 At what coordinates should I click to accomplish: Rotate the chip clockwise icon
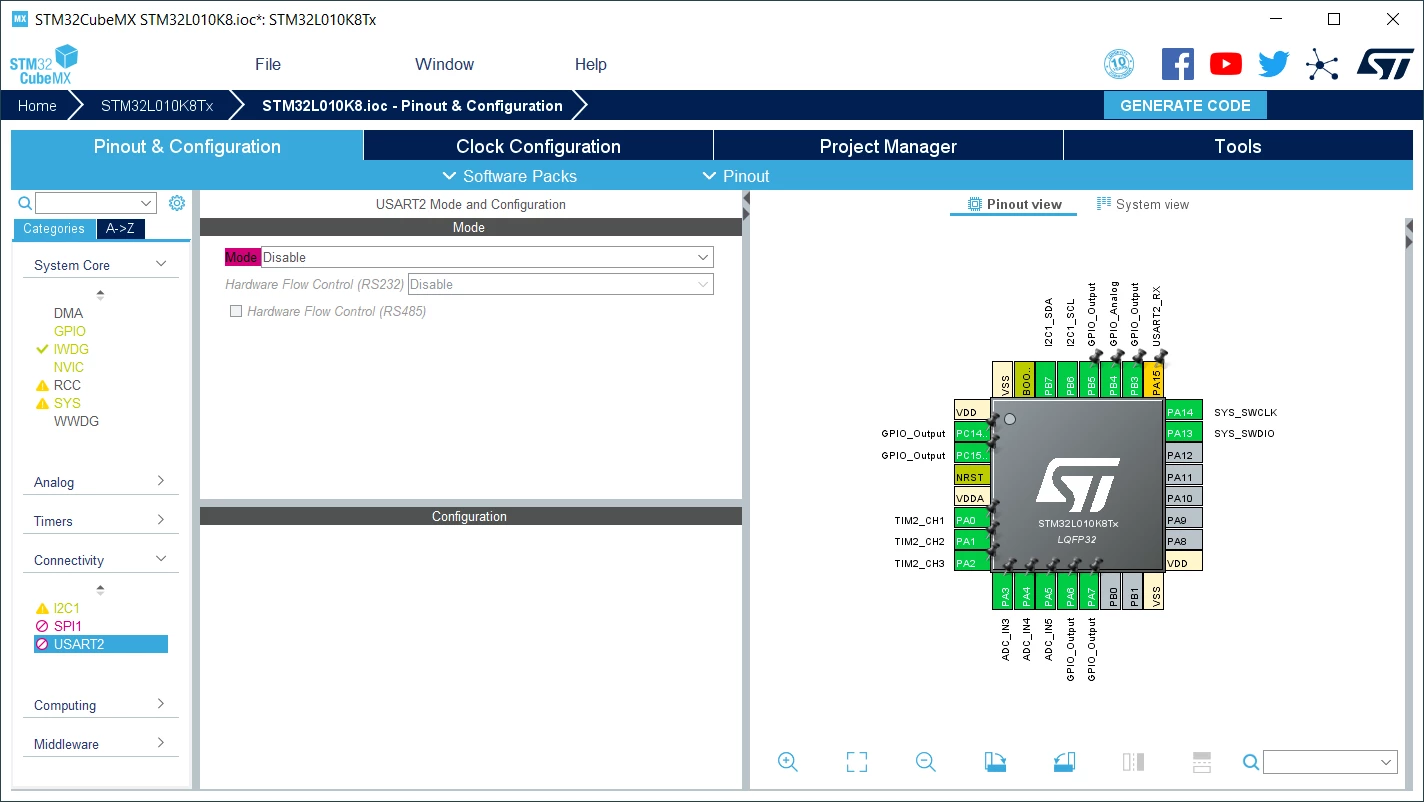[x=995, y=762]
